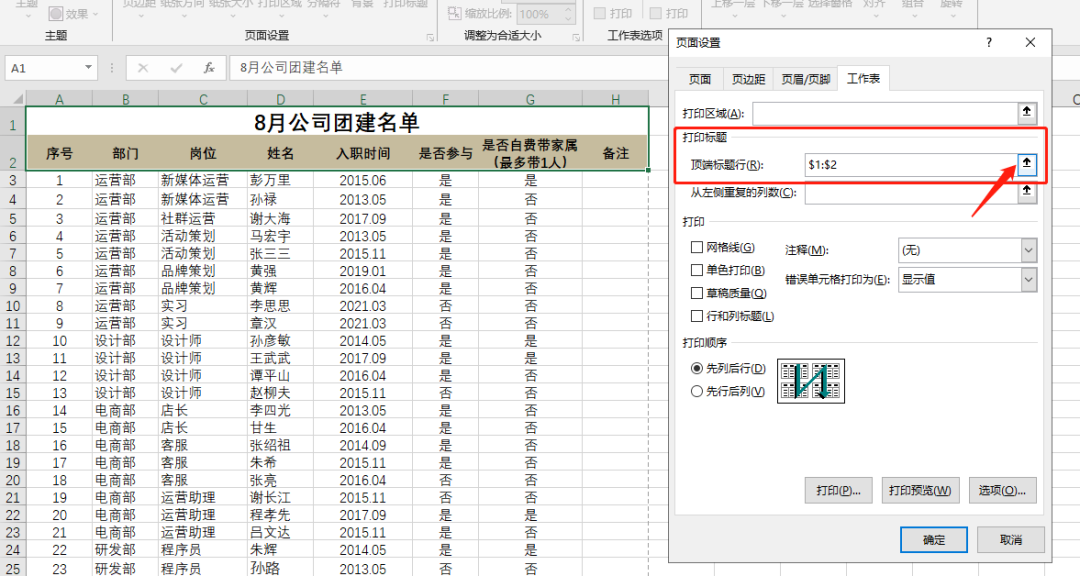The width and height of the screenshot is (1080, 576).
Task: Click 打印区域 input field
Action: point(886,113)
